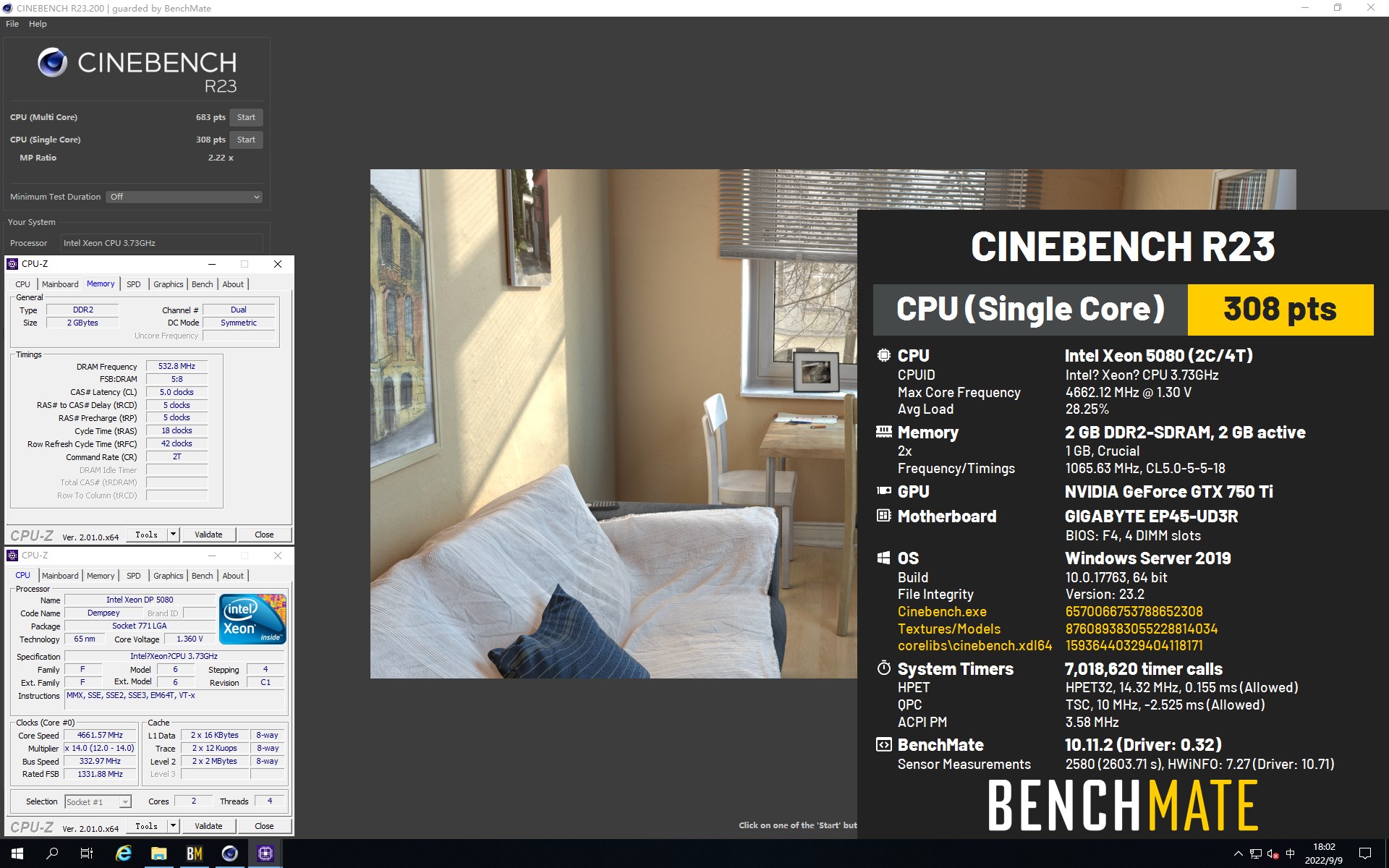Open About tab in upper CPU-Z window
1389x868 pixels.
(x=233, y=284)
